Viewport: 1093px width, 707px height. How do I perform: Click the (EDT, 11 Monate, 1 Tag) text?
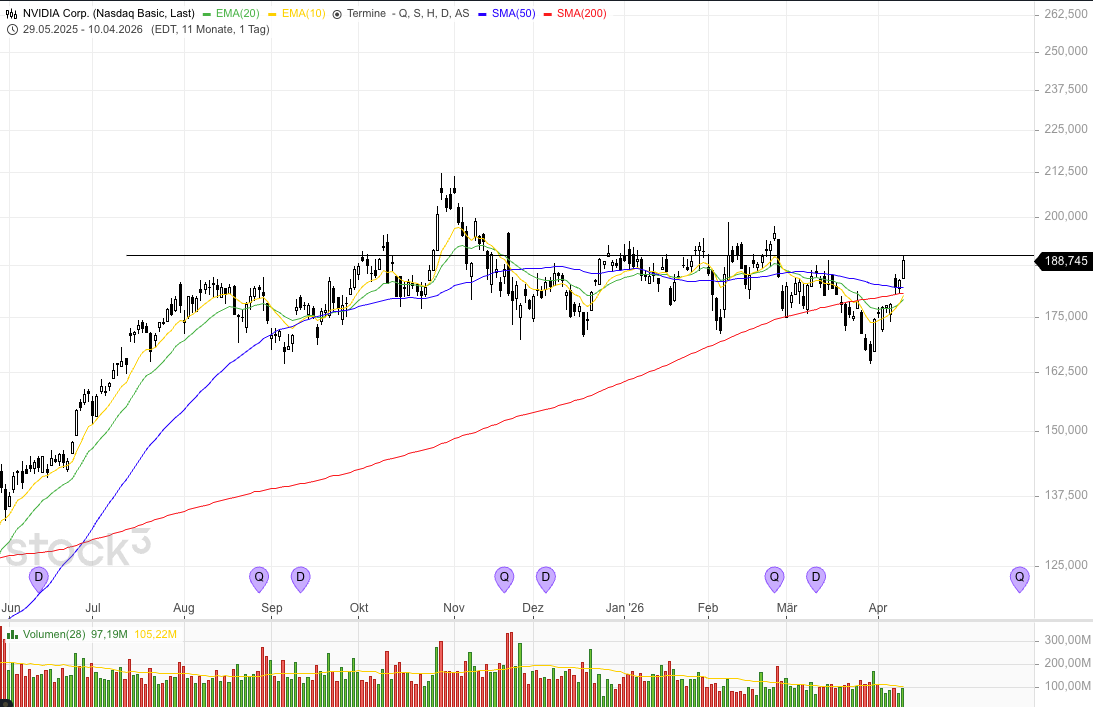click(x=210, y=29)
